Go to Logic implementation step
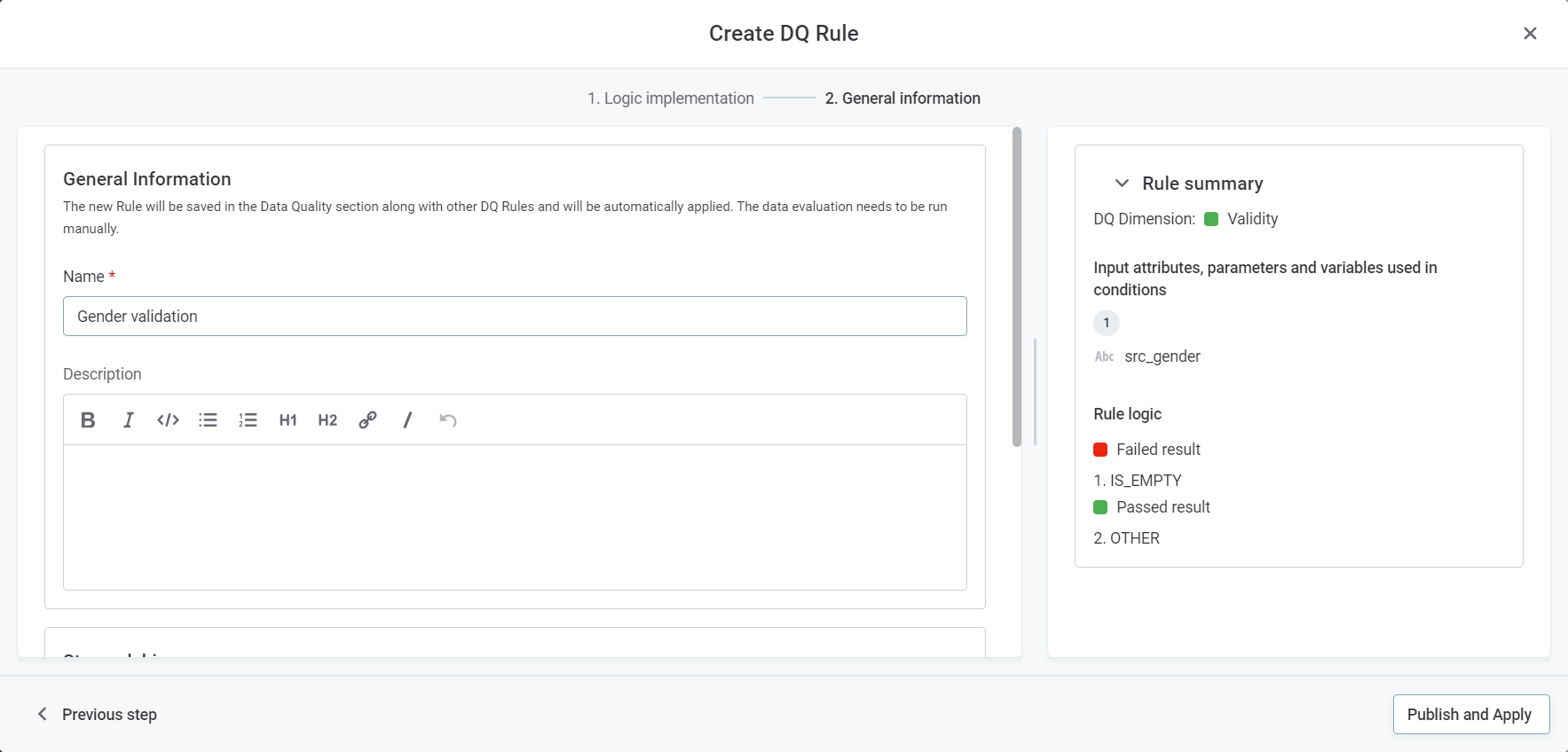The height and width of the screenshot is (752, 1568). [x=670, y=98]
